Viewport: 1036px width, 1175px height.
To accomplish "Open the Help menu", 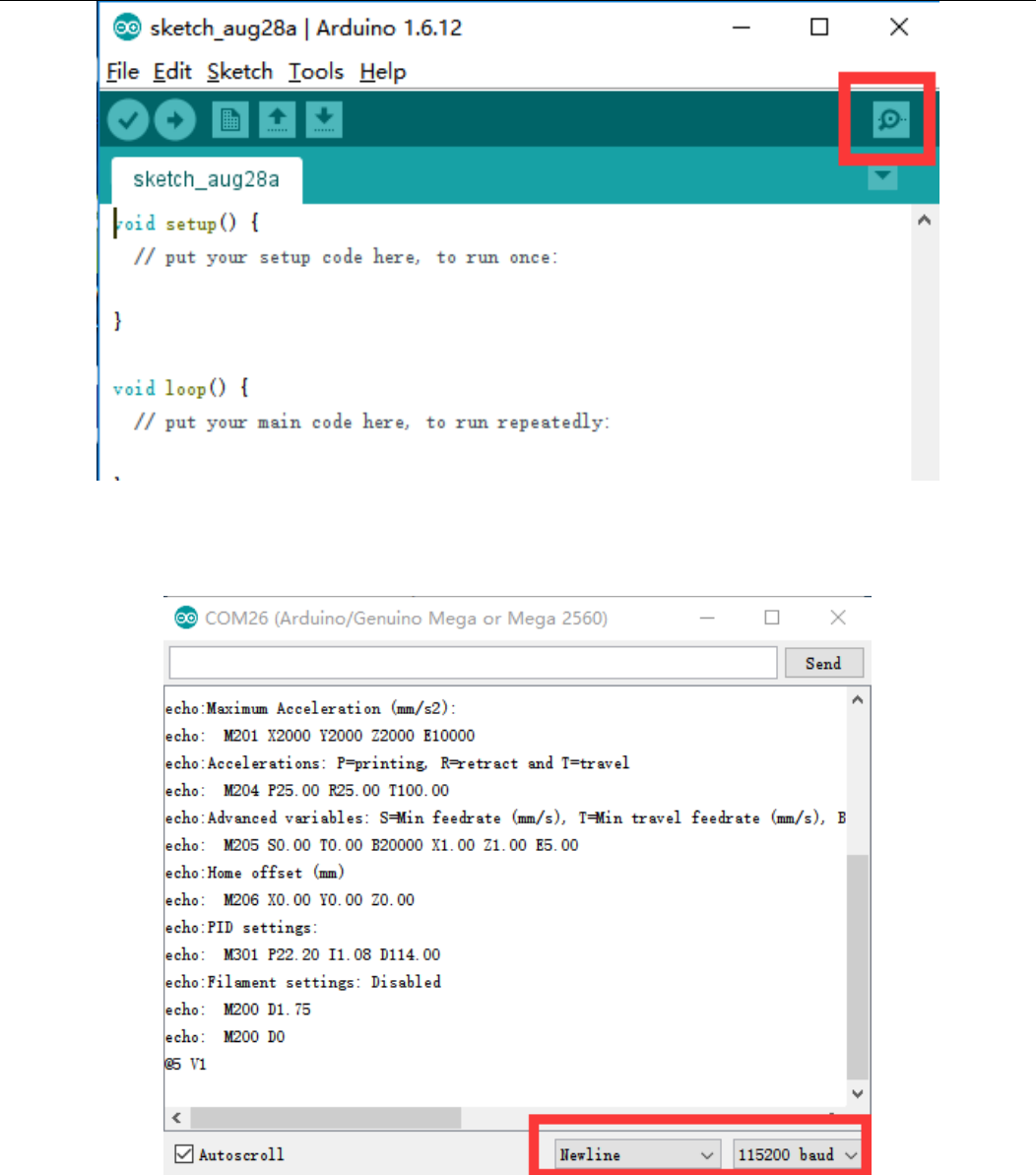I will 383,72.
